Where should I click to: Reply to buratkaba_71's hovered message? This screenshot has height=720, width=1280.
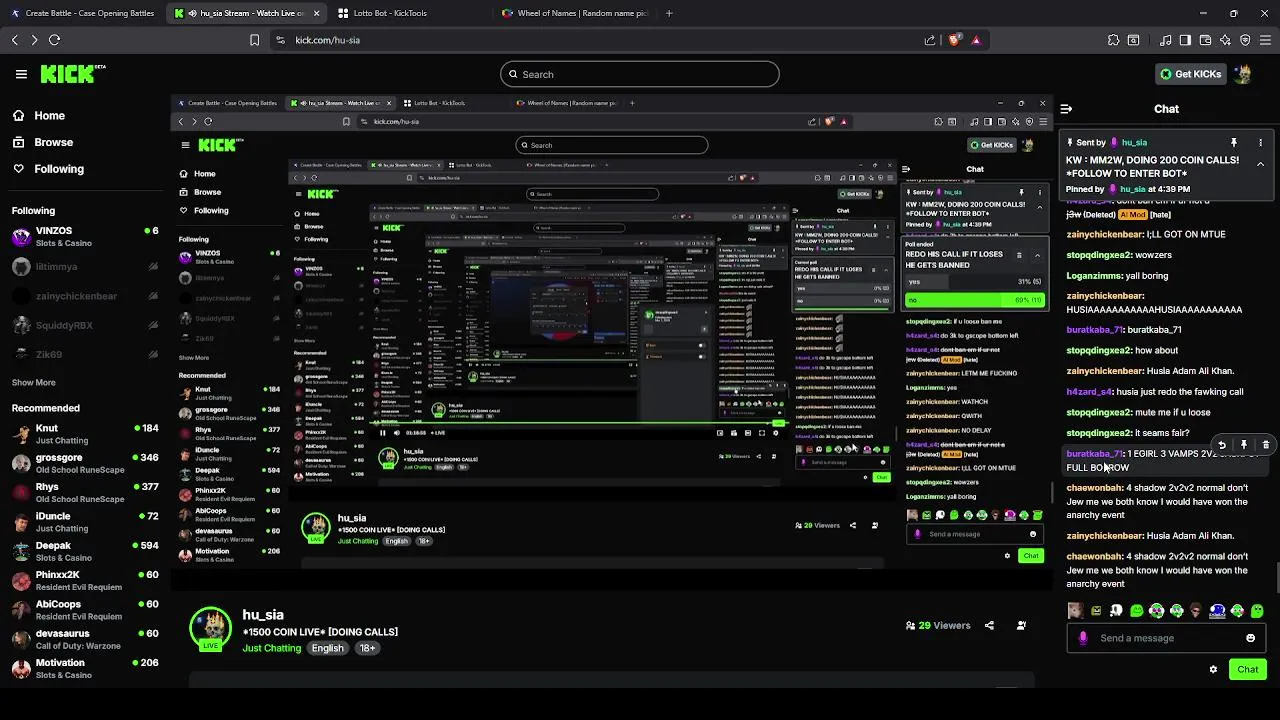[1222, 445]
